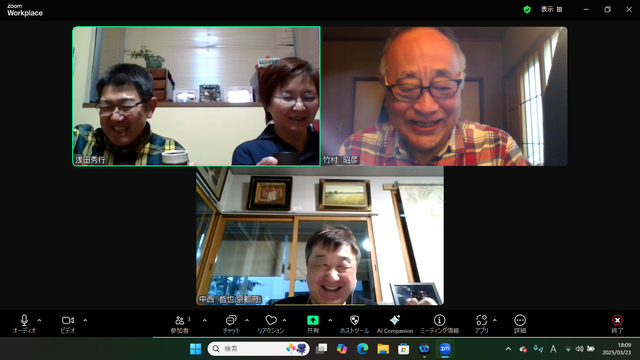Image resolution: width=640 pixels, height=360 pixels.
Task: Show hidden system tray icons
Action: [x=508, y=349]
